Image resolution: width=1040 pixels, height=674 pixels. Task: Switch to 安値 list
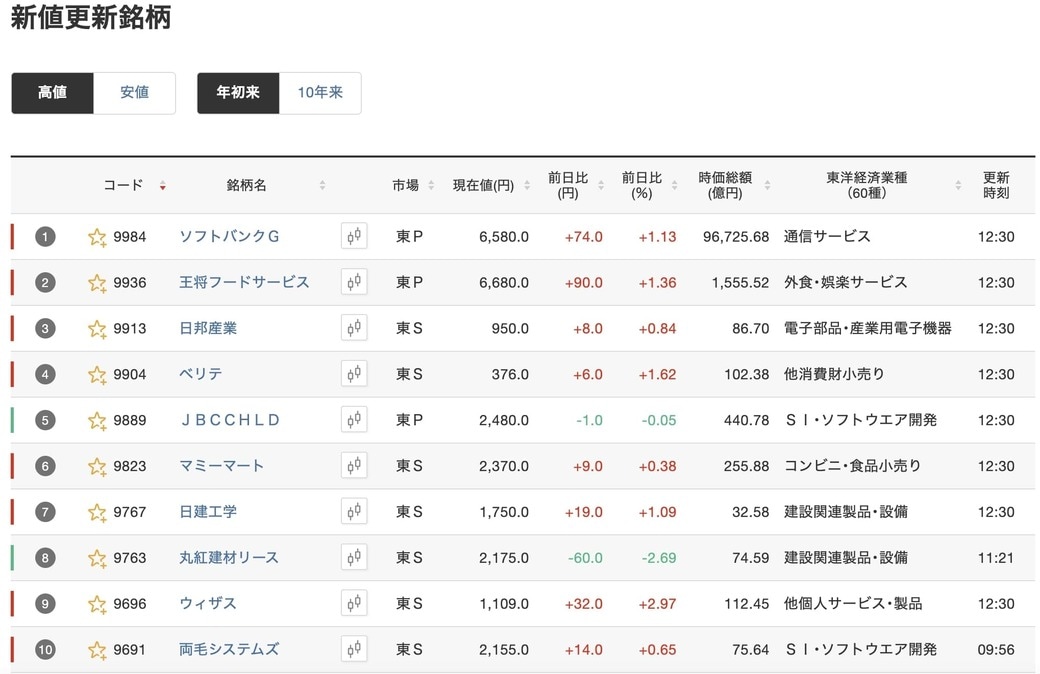pos(135,93)
